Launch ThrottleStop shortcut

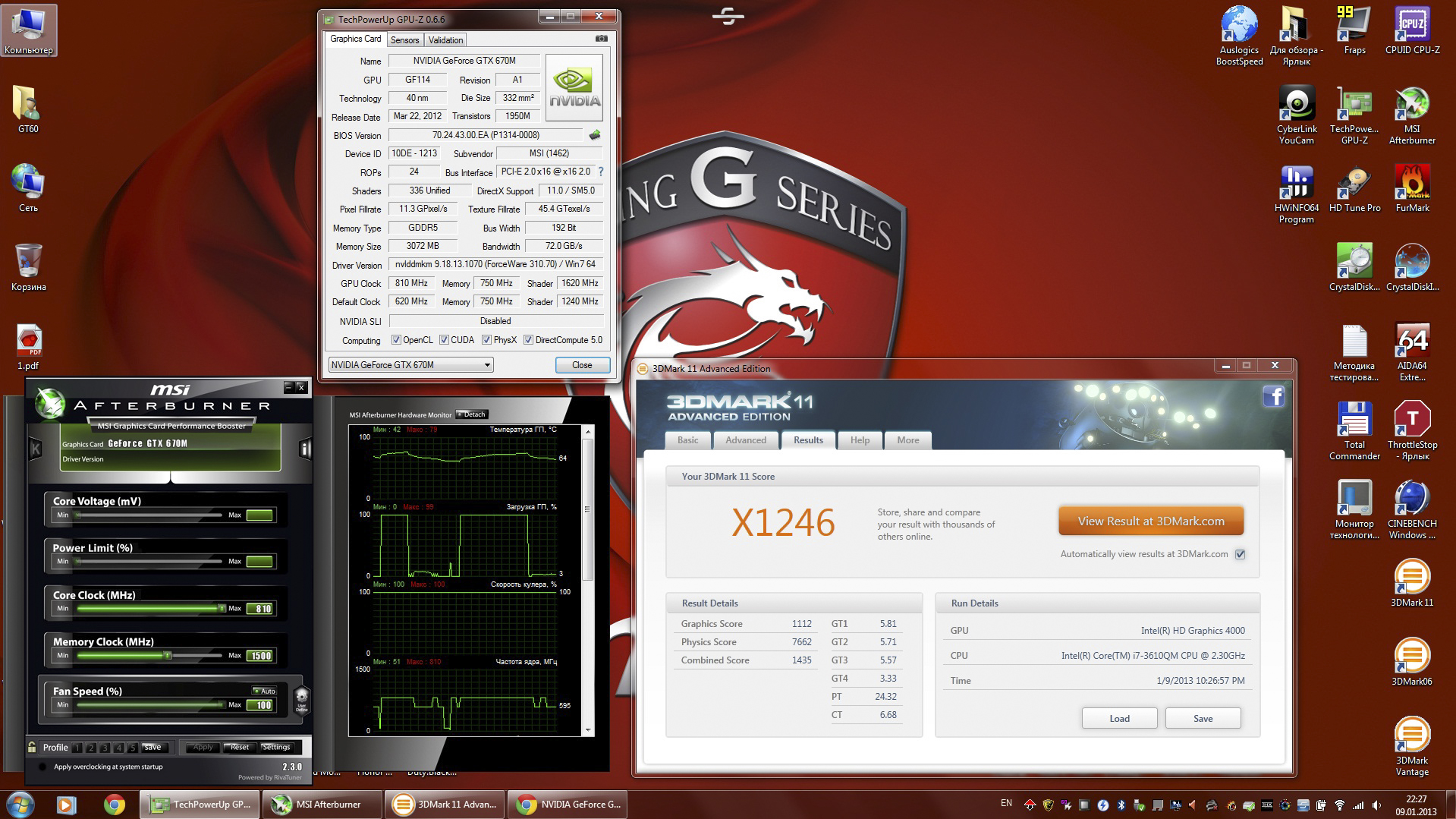[x=1412, y=430]
